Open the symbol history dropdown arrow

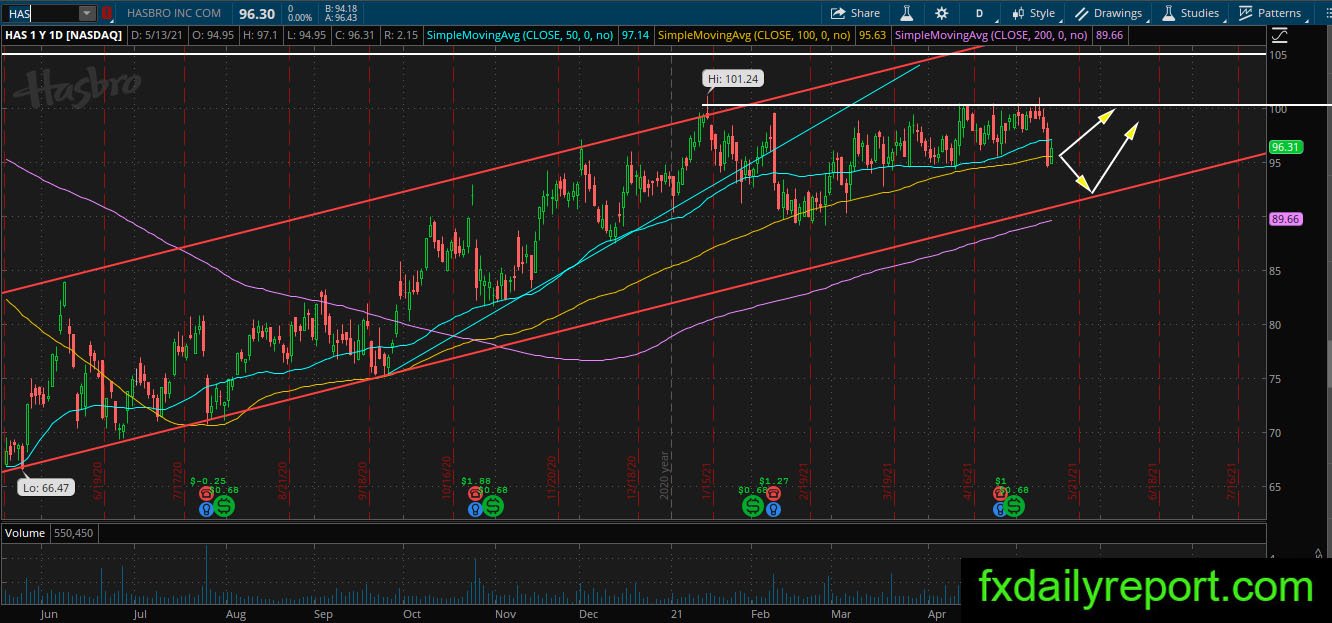pyautogui.click(x=87, y=13)
